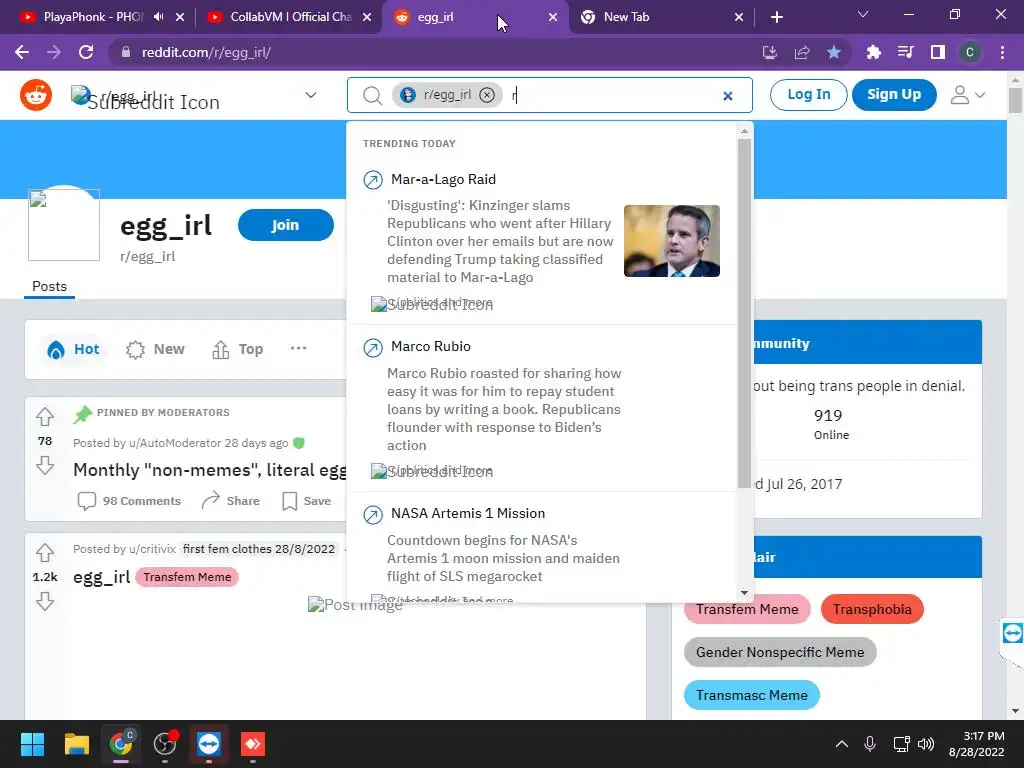Filter by Transphobia flair
Screen dimensions: 1024x768
(x=872, y=609)
